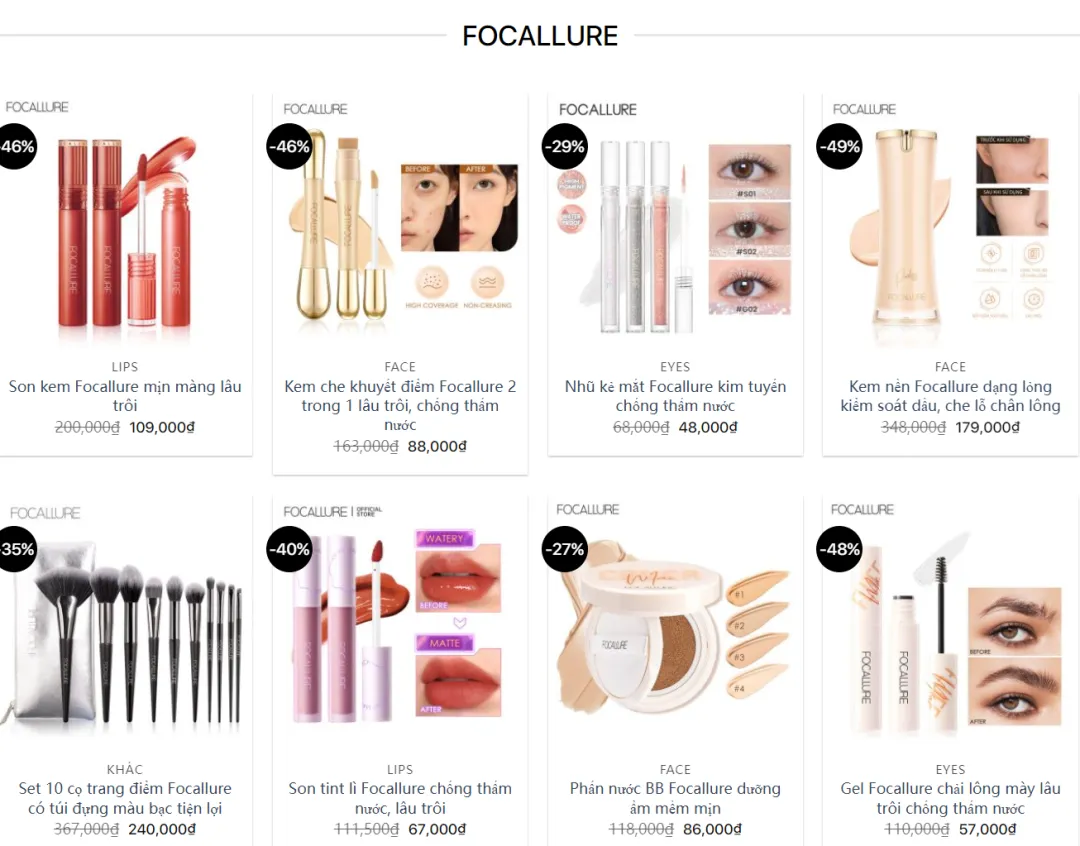Select the silver brush set product image
This screenshot has height=846, width=1080.
[x=125, y=627]
